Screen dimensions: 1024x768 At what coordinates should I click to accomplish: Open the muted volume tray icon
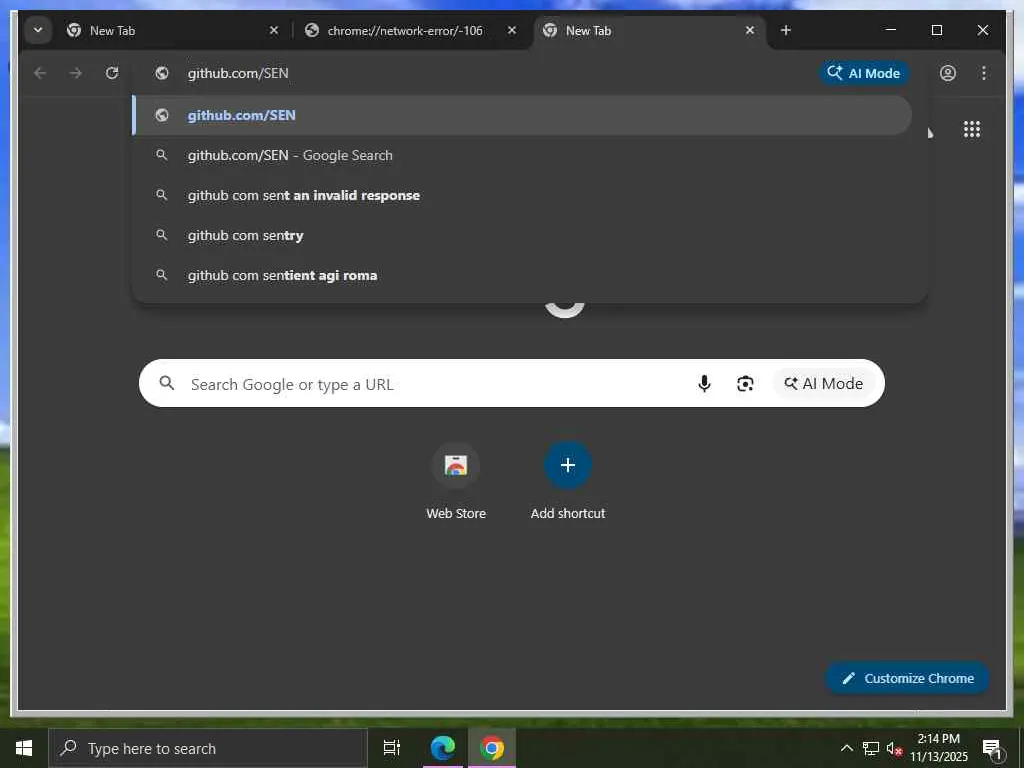point(894,749)
